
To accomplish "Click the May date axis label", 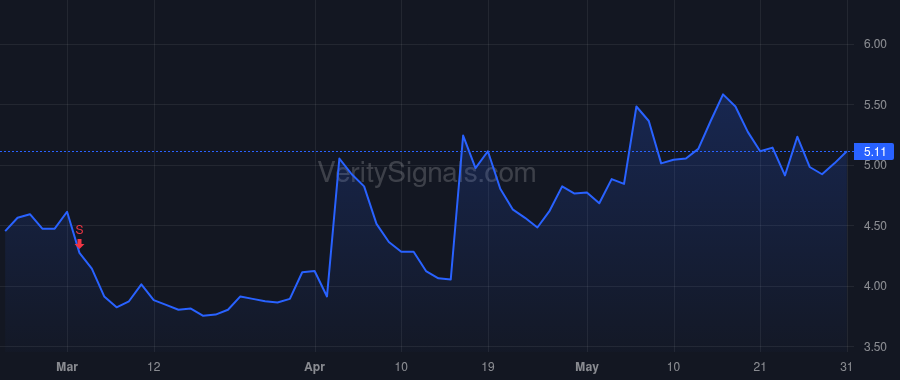I will (587, 367).
